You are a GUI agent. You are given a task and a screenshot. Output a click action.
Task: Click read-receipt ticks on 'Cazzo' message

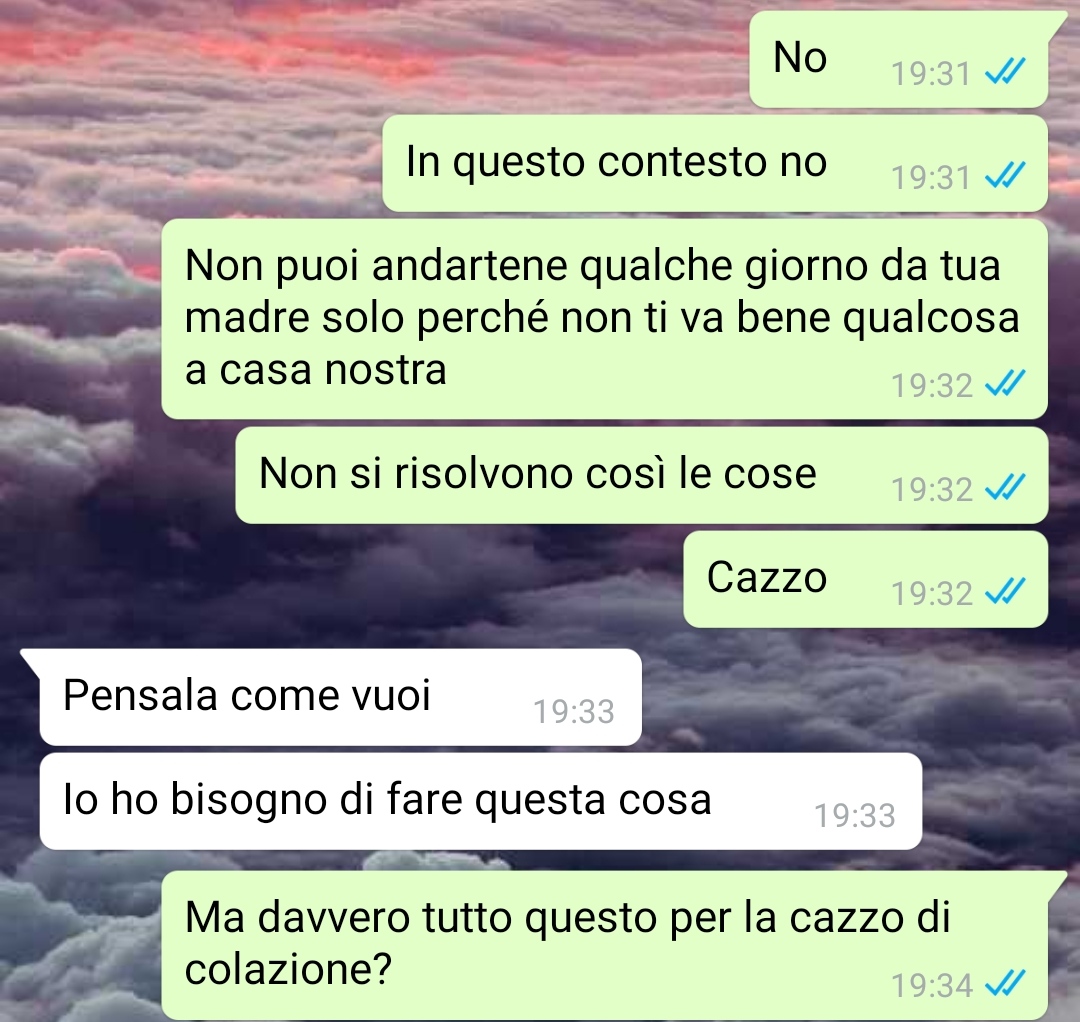(x=1005, y=592)
